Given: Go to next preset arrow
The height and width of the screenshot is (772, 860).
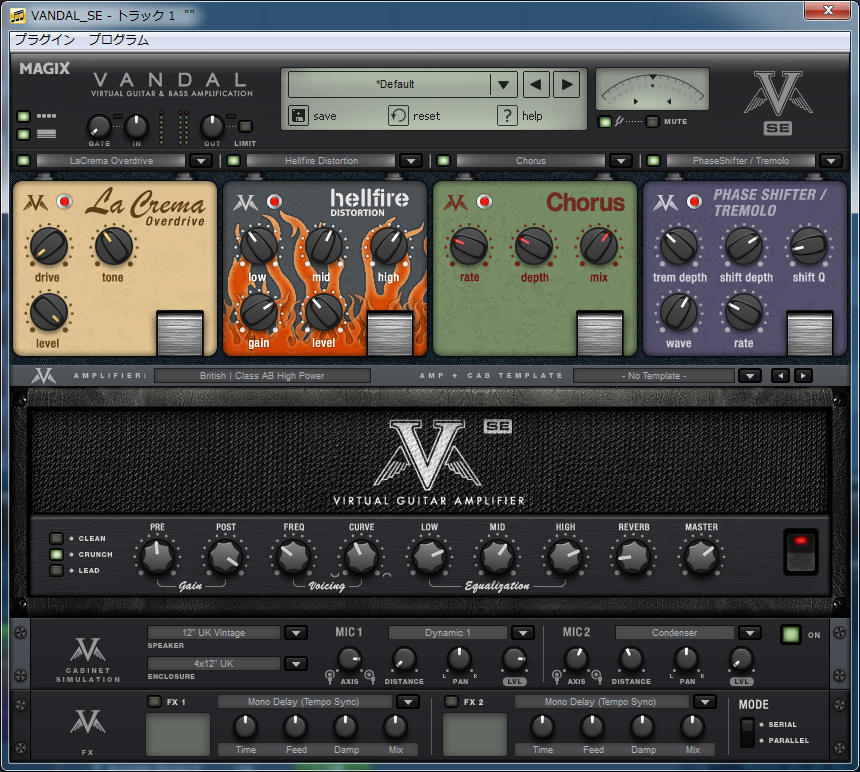Looking at the screenshot, I should (567, 84).
